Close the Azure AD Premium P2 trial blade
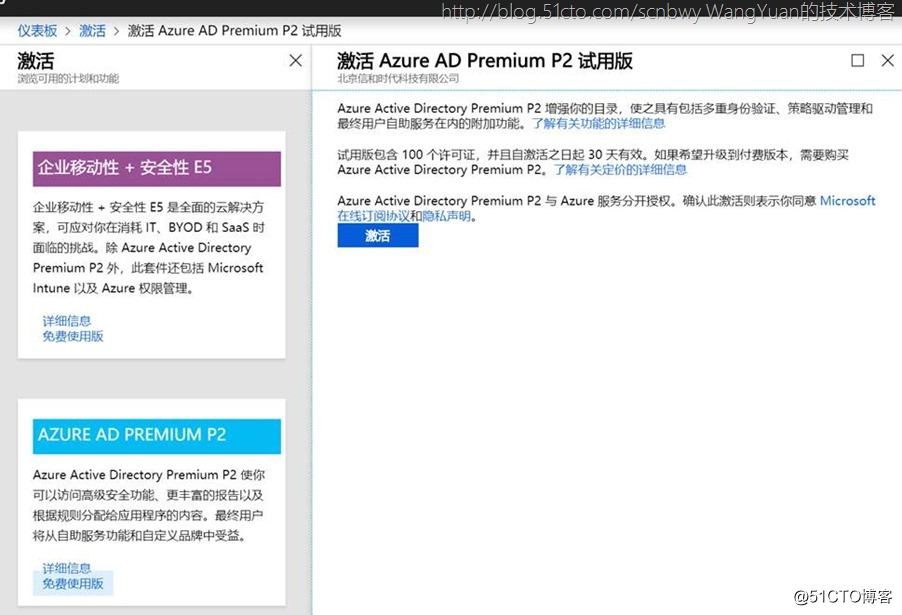The image size is (902, 615). pos(888,60)
